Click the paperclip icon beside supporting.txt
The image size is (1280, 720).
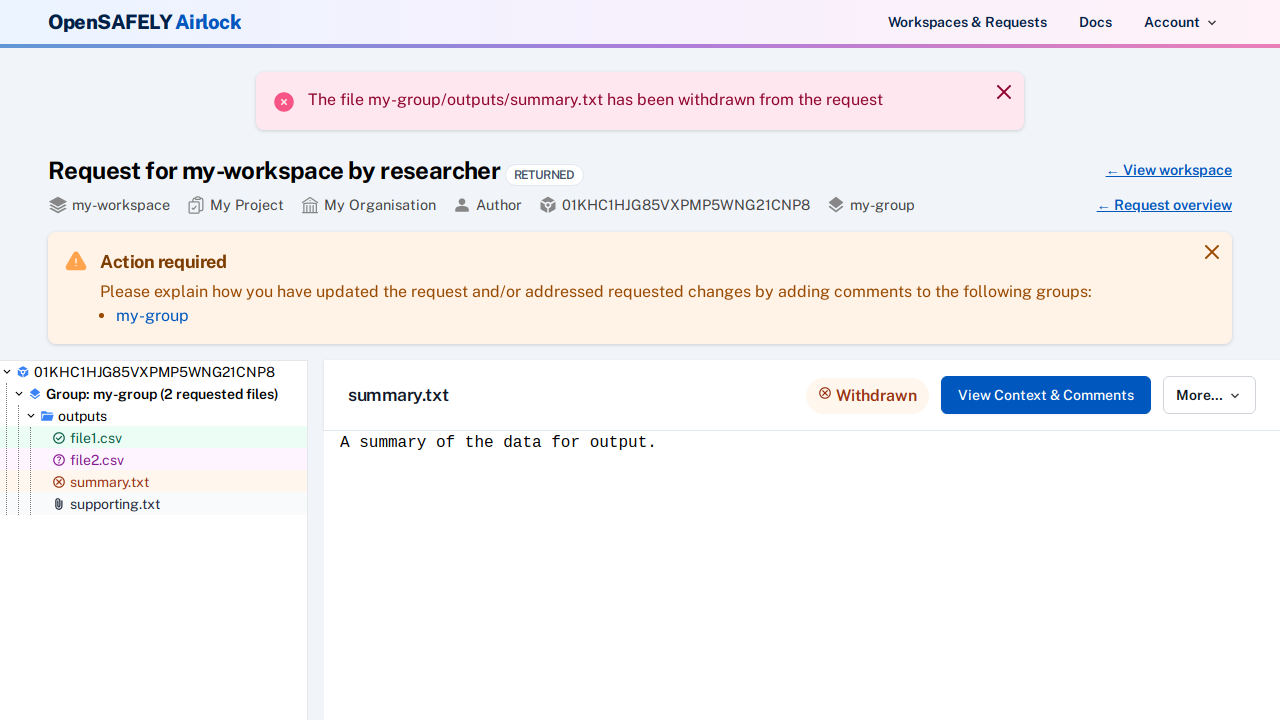(59, 504)
